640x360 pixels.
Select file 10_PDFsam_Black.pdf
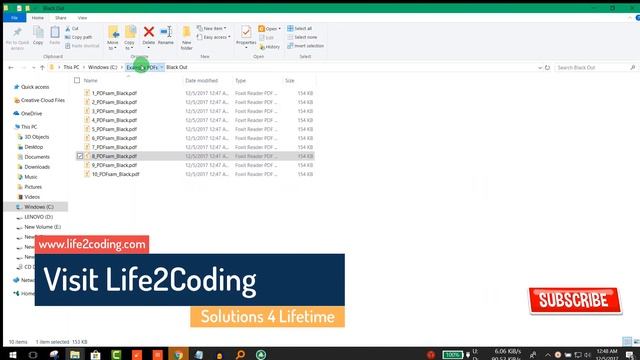click(x=116, y=174)
